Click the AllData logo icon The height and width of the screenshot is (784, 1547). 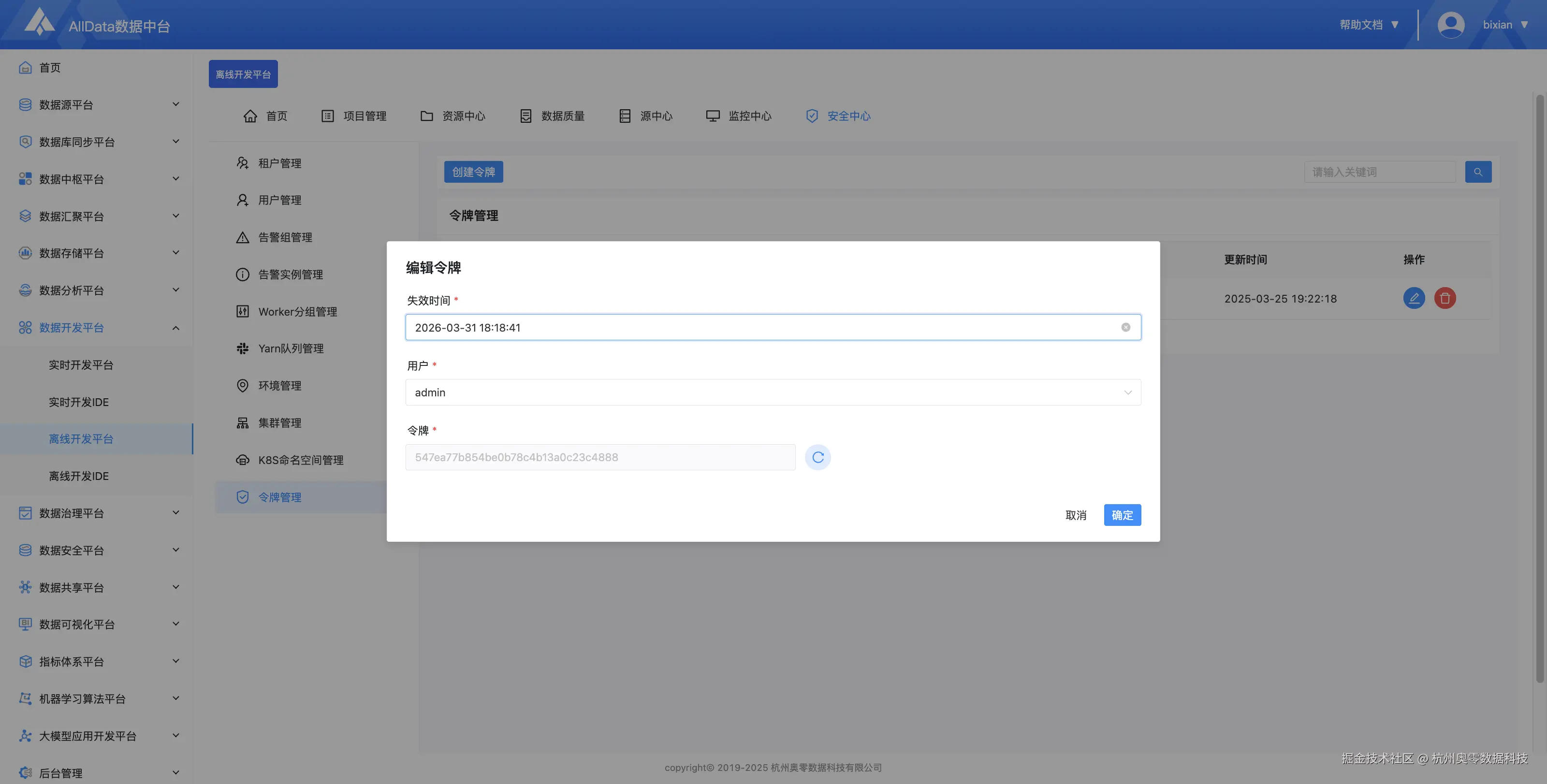pyautogui.click(x=40, y=23)
